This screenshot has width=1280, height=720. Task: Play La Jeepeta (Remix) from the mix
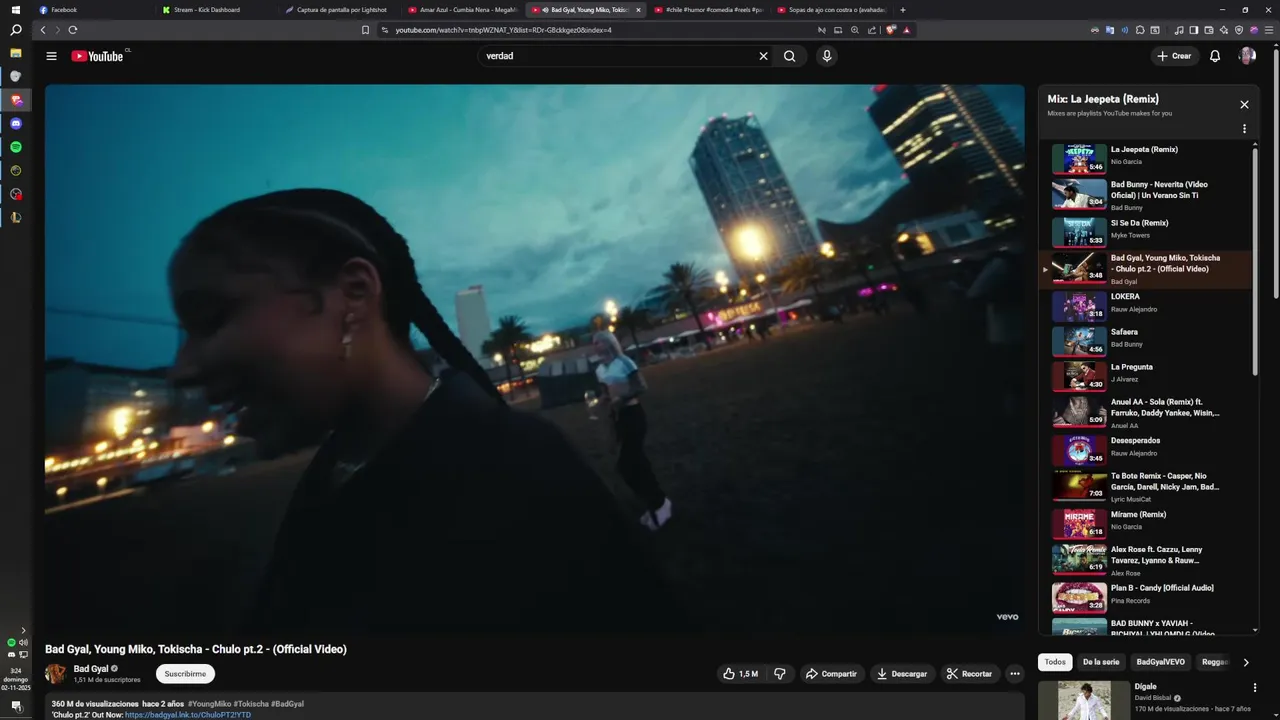(1145, 159)
